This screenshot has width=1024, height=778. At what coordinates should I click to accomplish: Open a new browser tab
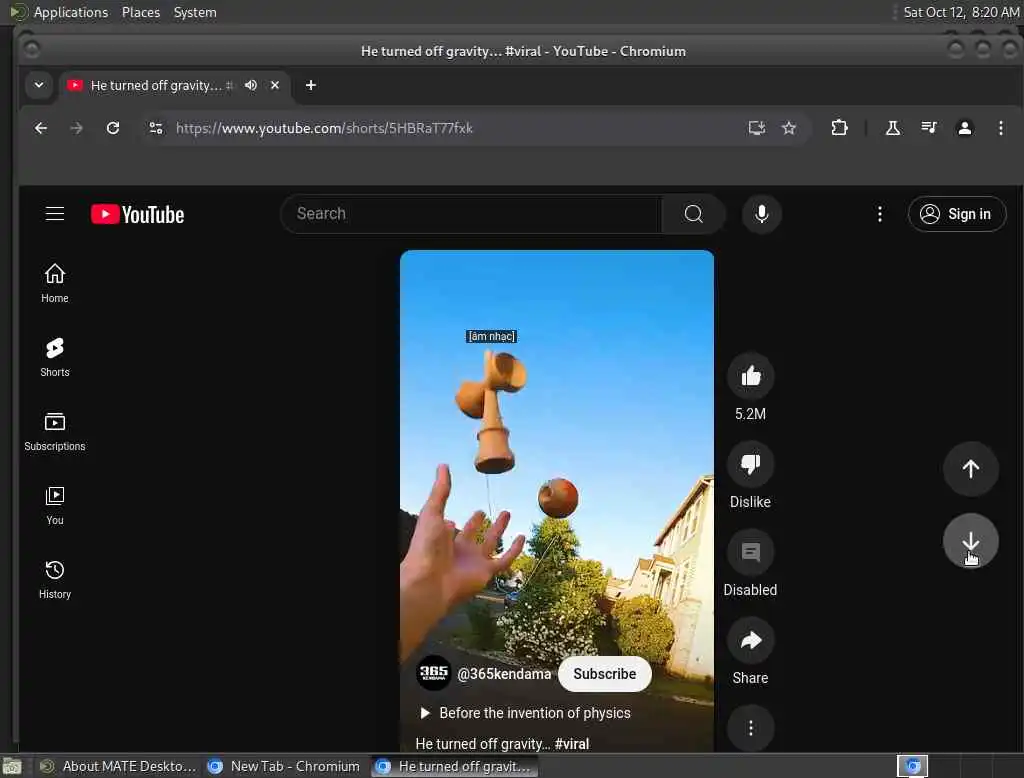tap(311, 86)
